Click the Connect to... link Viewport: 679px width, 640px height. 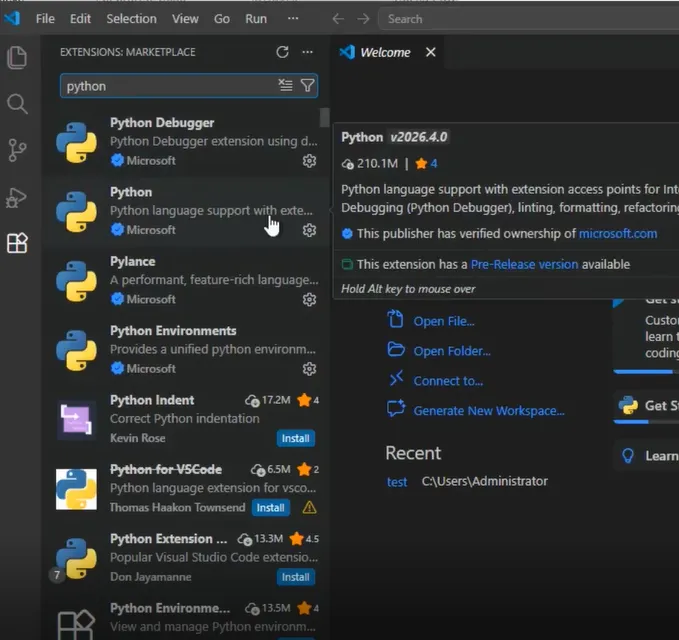[448, 381]
